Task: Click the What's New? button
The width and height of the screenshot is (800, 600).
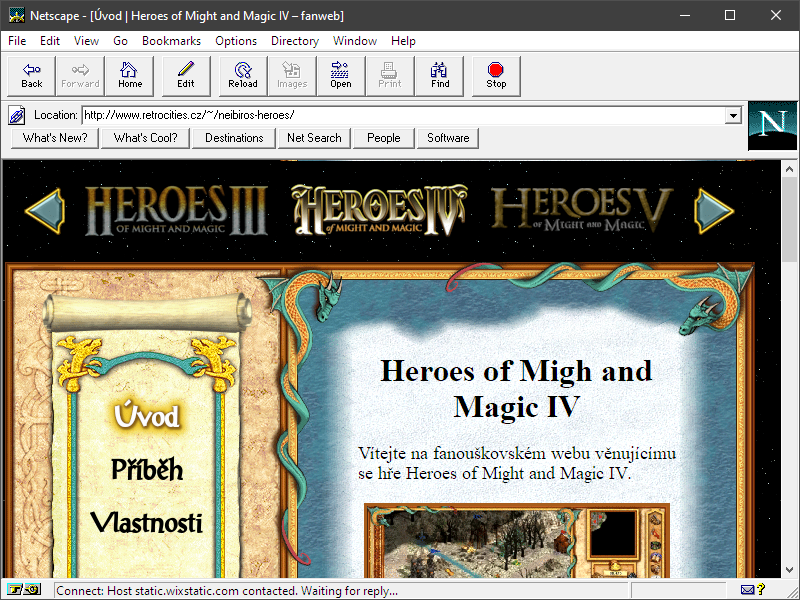Action: click(55, 138)
